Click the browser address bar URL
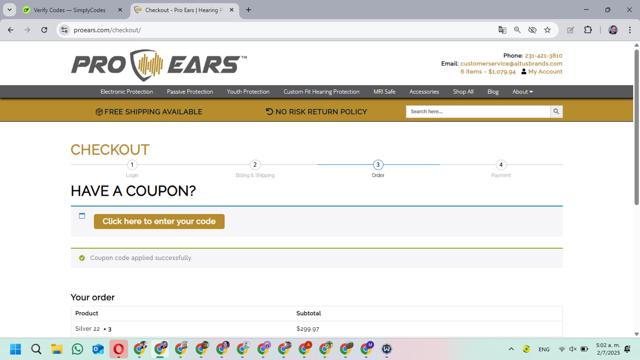 [107, 30]
